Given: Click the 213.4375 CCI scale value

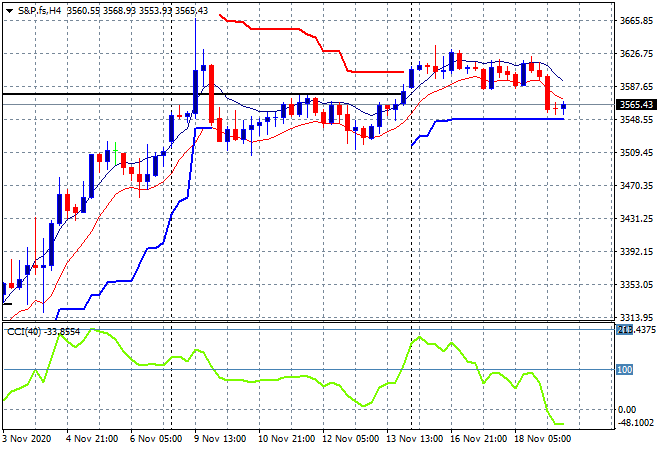Looking at the screenshot, I should pyautogui.click(x=636, y=330).
